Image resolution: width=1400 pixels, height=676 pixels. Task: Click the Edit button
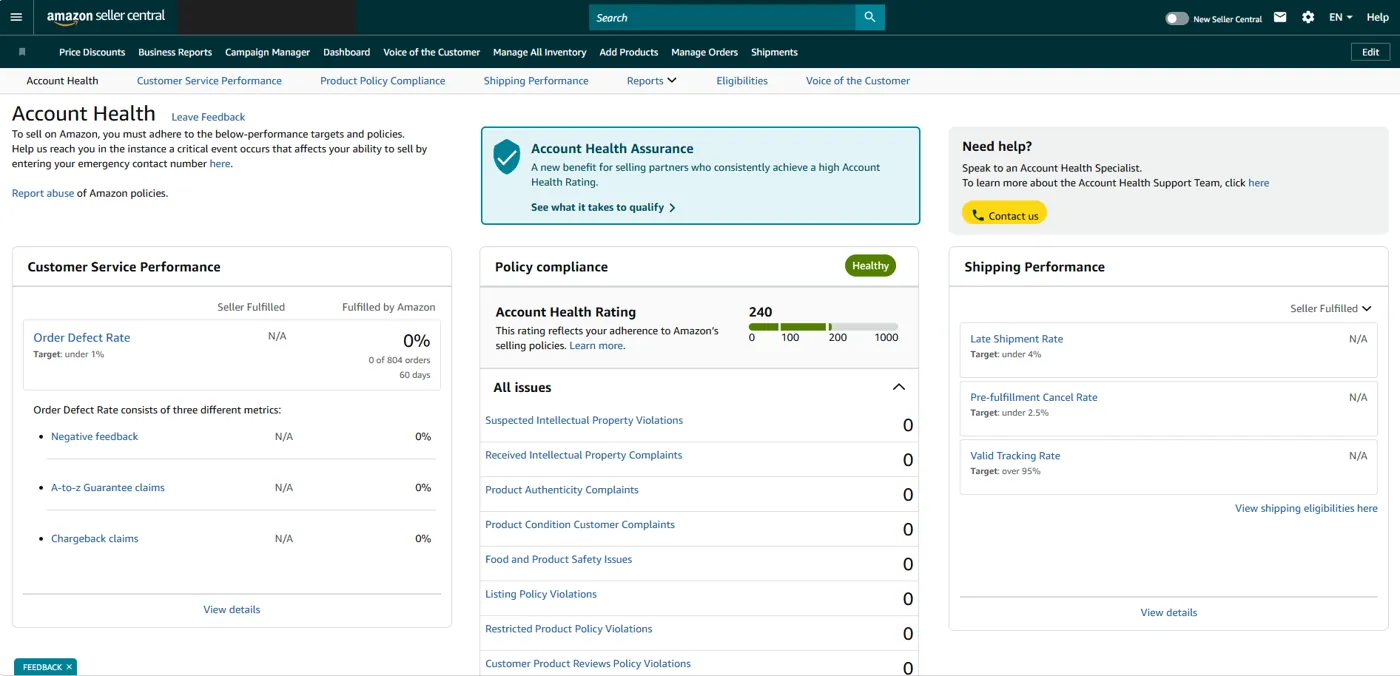pos(1370,52)
